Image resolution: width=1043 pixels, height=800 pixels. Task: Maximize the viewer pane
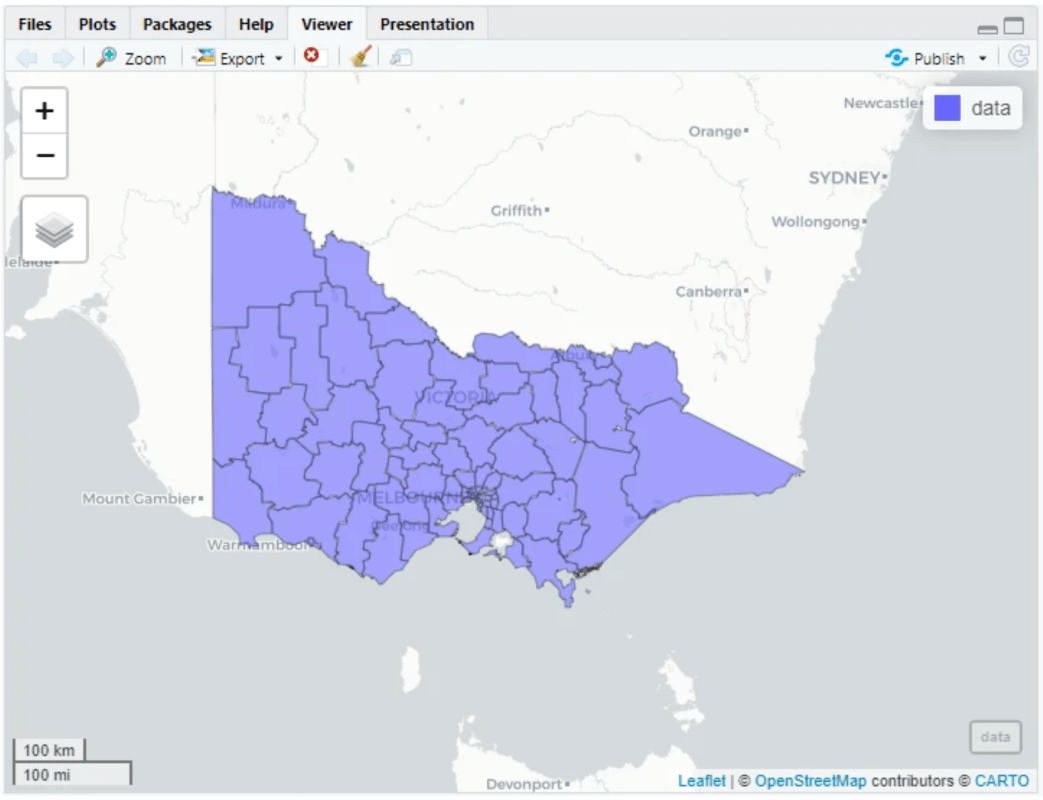click(x=1014, y=27)
